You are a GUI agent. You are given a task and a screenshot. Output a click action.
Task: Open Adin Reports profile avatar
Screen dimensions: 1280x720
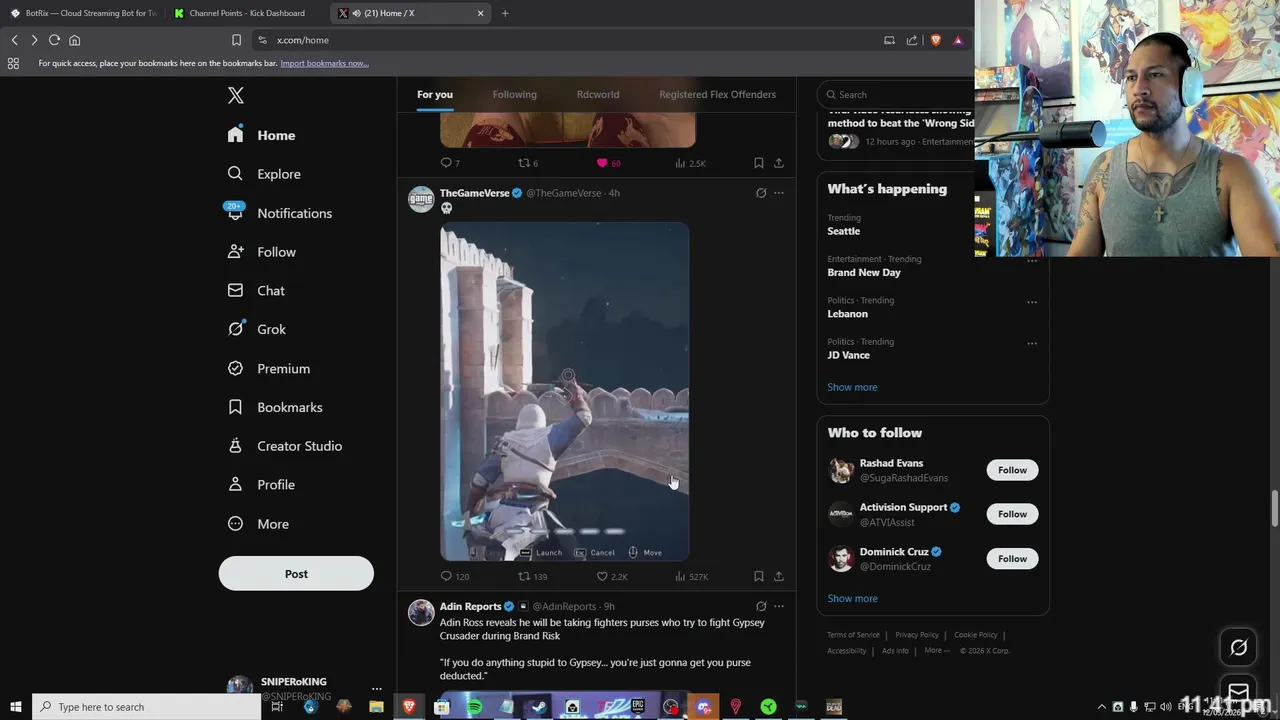click(x=421, y=612)
